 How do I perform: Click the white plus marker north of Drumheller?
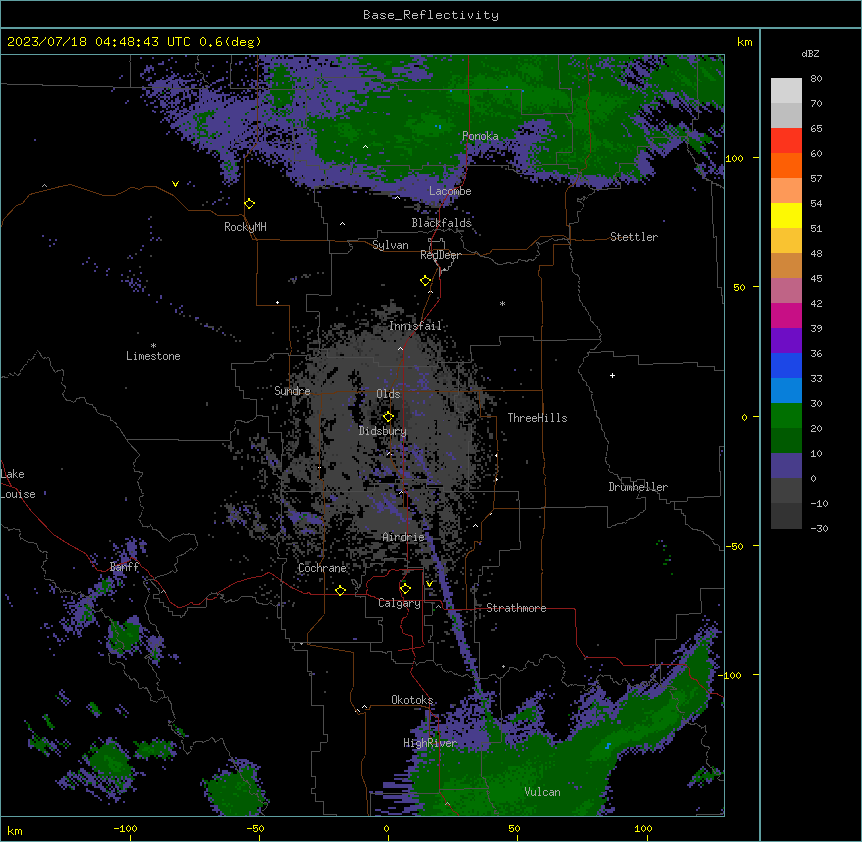coord(612,375)
